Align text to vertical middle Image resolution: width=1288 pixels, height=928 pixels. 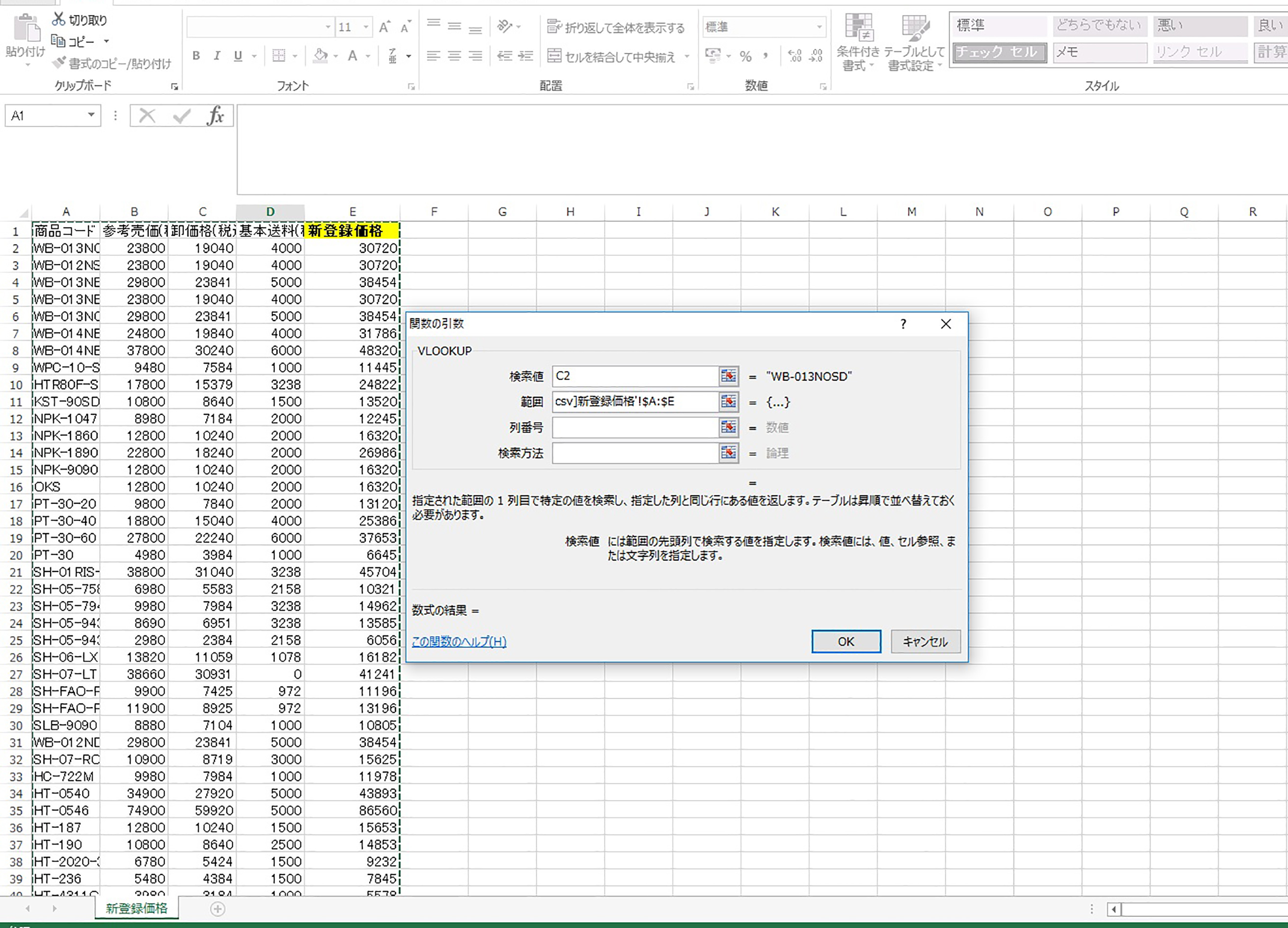click(x=454, y=26)
